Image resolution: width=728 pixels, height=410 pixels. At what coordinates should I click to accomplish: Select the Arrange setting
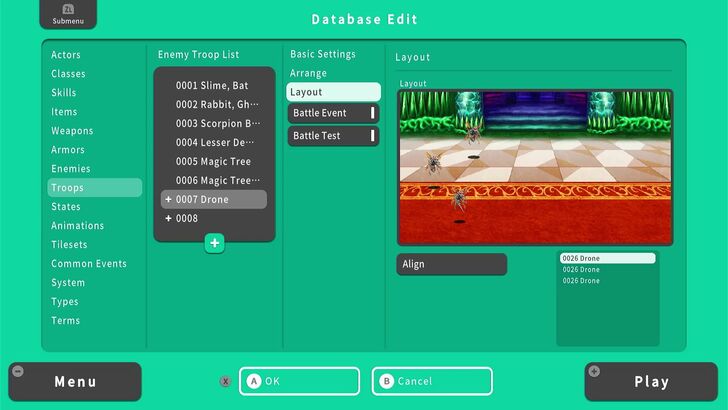coord(308,73)
